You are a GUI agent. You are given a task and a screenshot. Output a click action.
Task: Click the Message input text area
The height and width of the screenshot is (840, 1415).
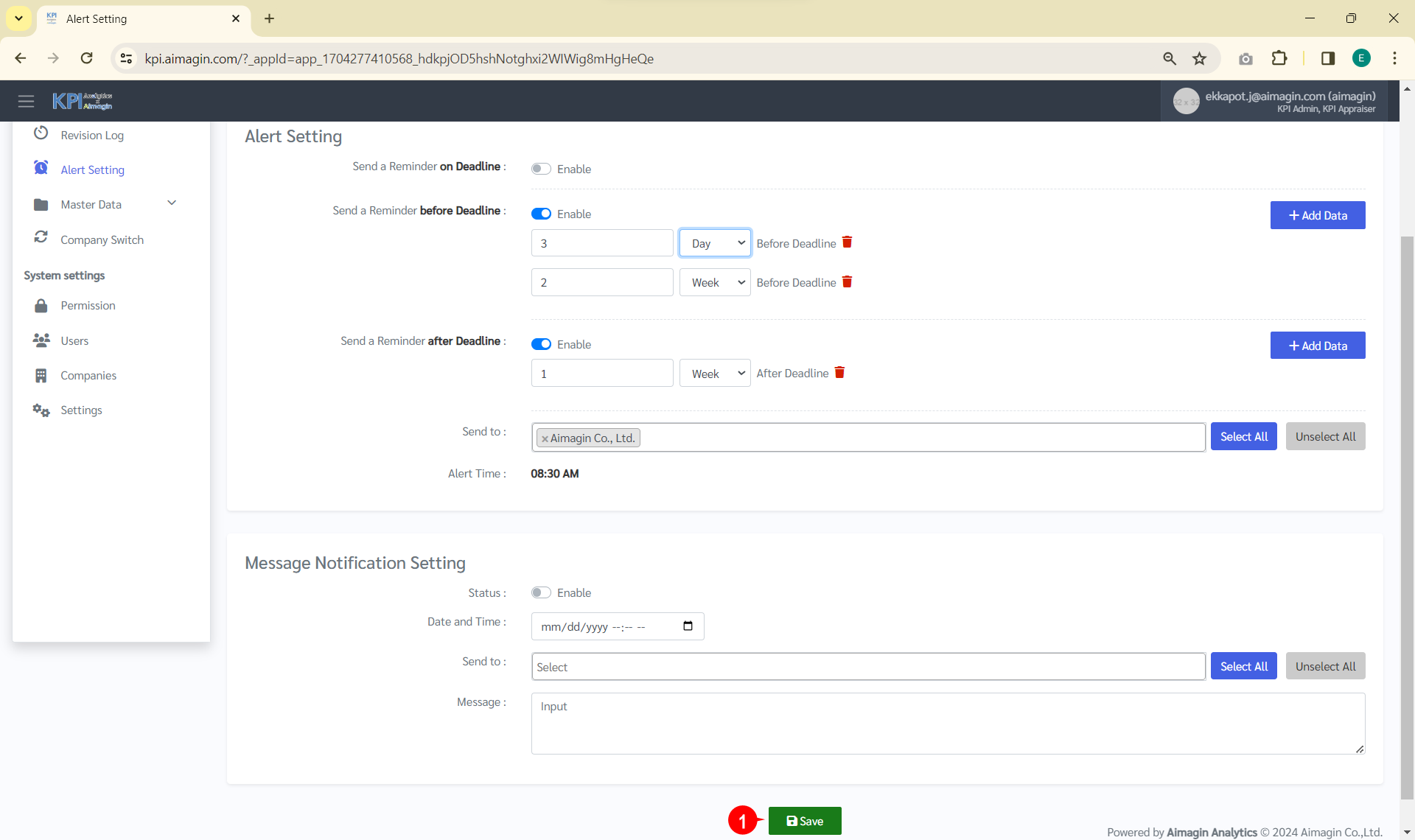947,723
